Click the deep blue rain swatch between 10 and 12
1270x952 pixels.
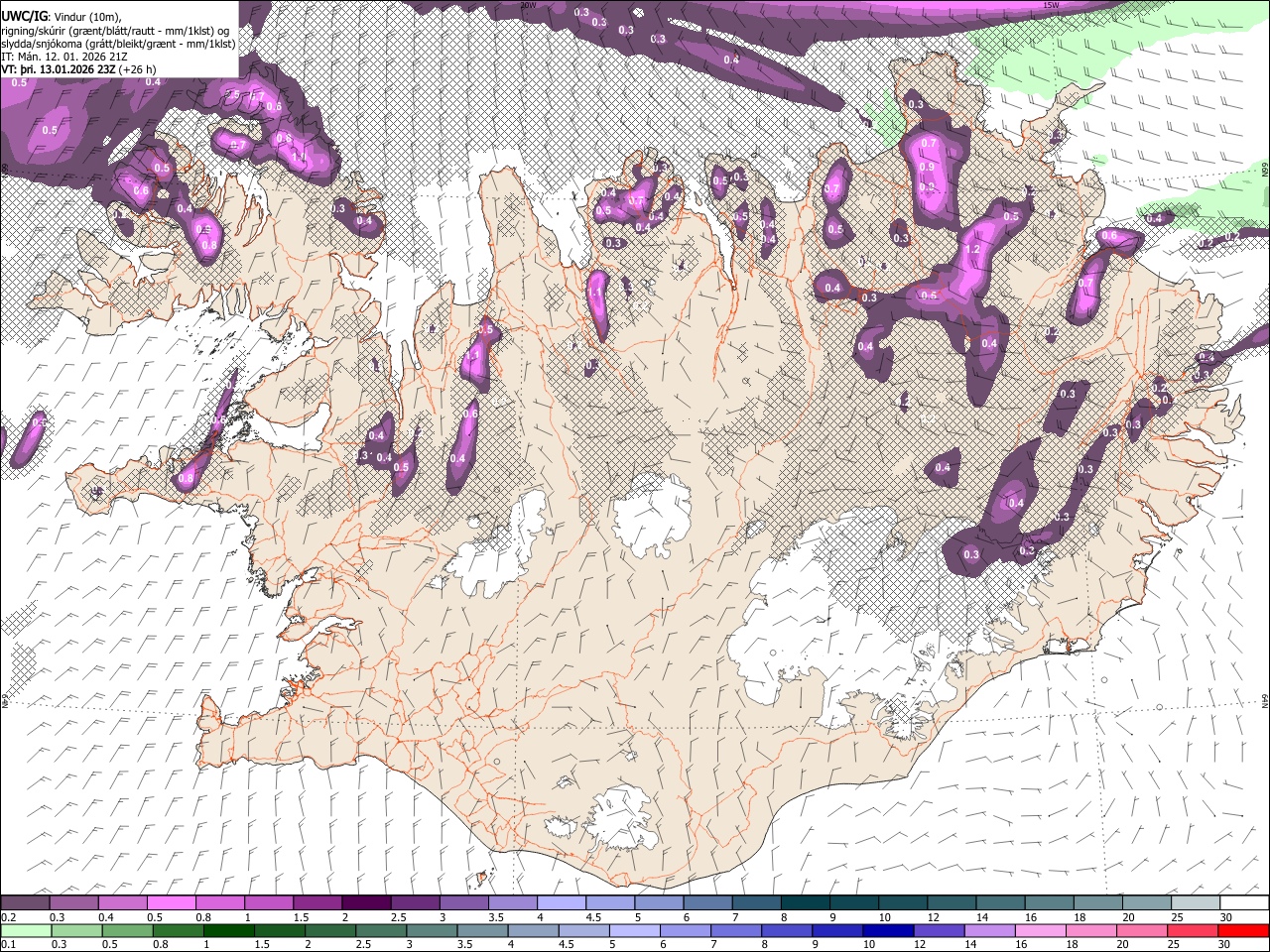(888, 930)
